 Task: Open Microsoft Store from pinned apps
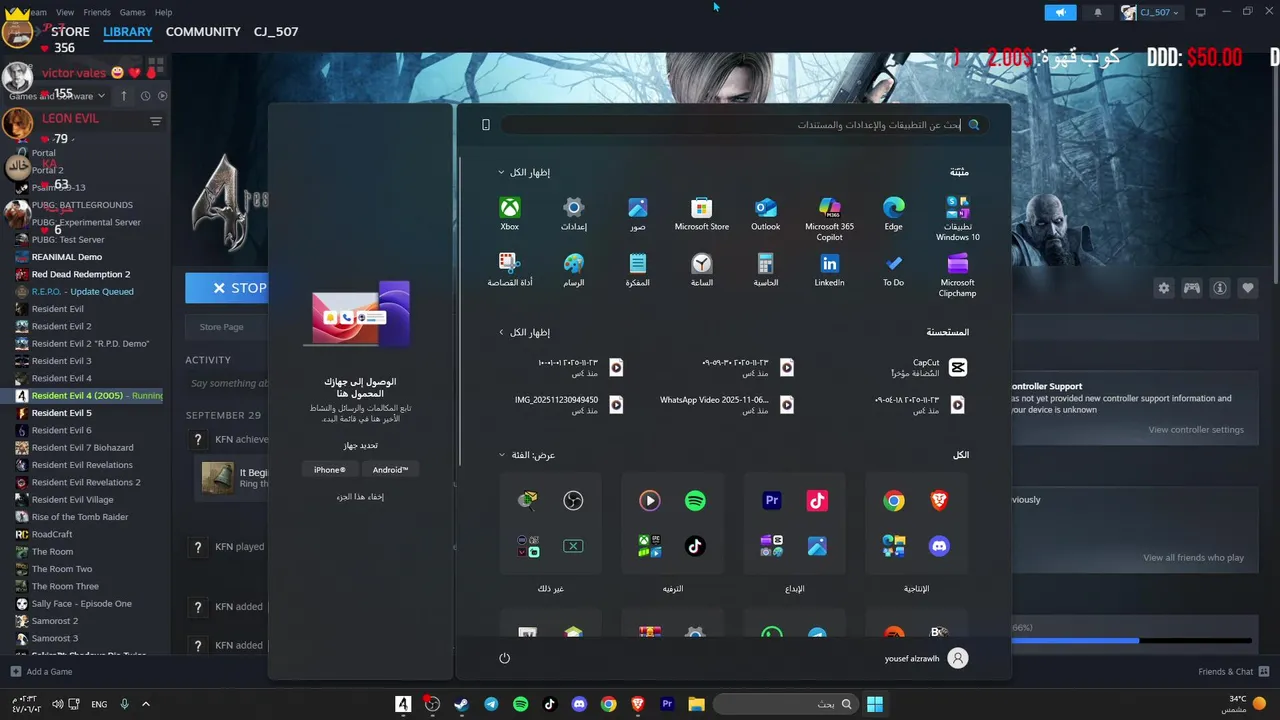pyautogui.click(x=702, y=214)
